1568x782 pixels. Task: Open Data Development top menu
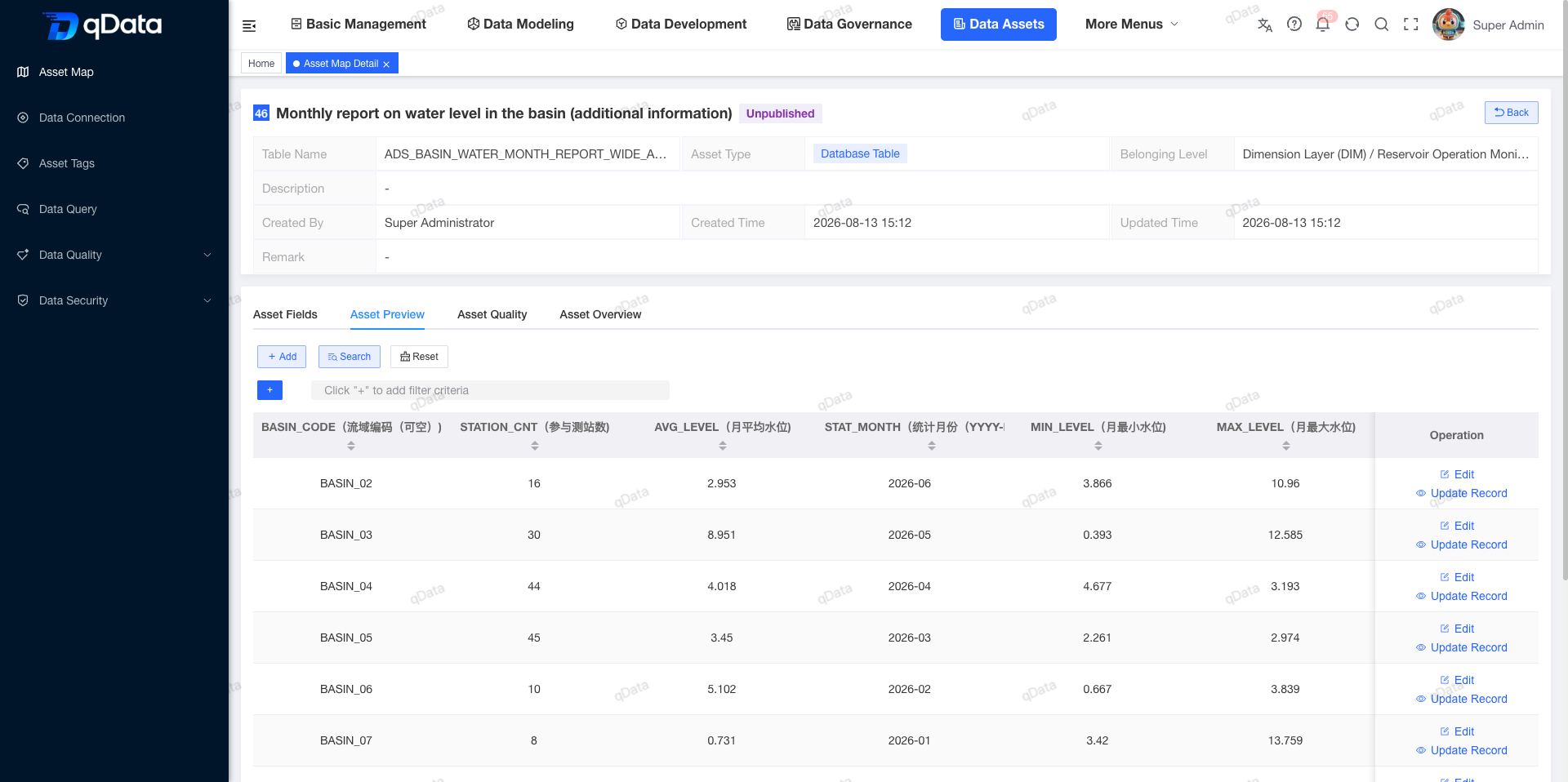[681, 24]
